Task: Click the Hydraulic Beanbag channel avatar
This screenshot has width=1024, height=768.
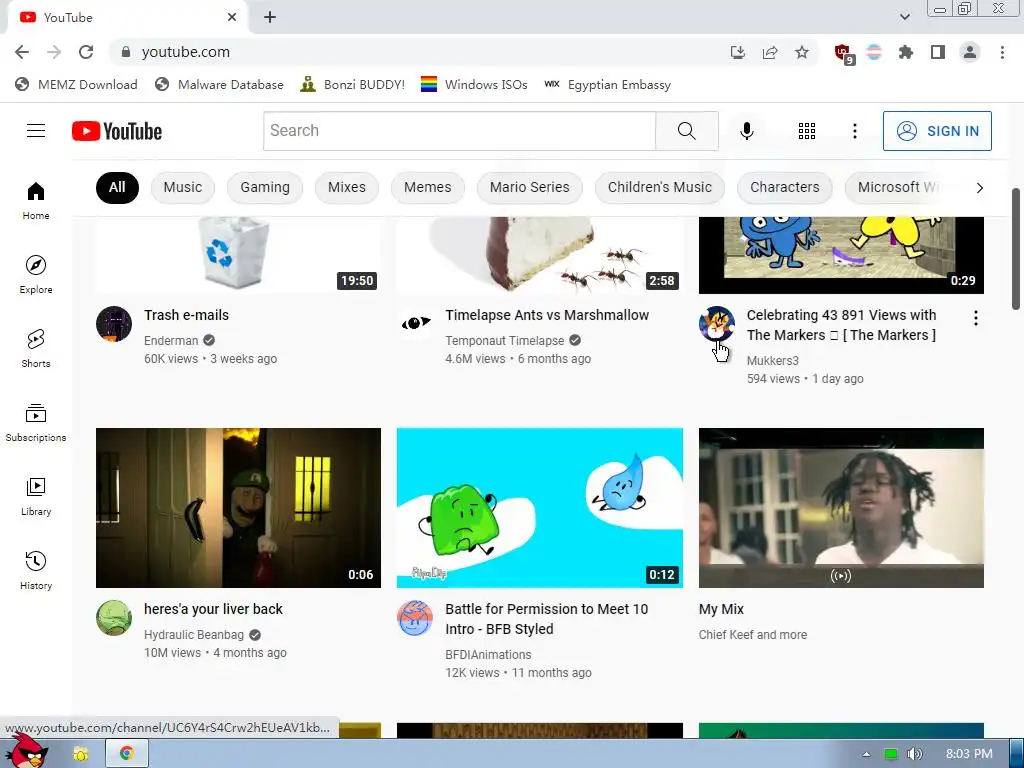Action: [x=114, y=618]
